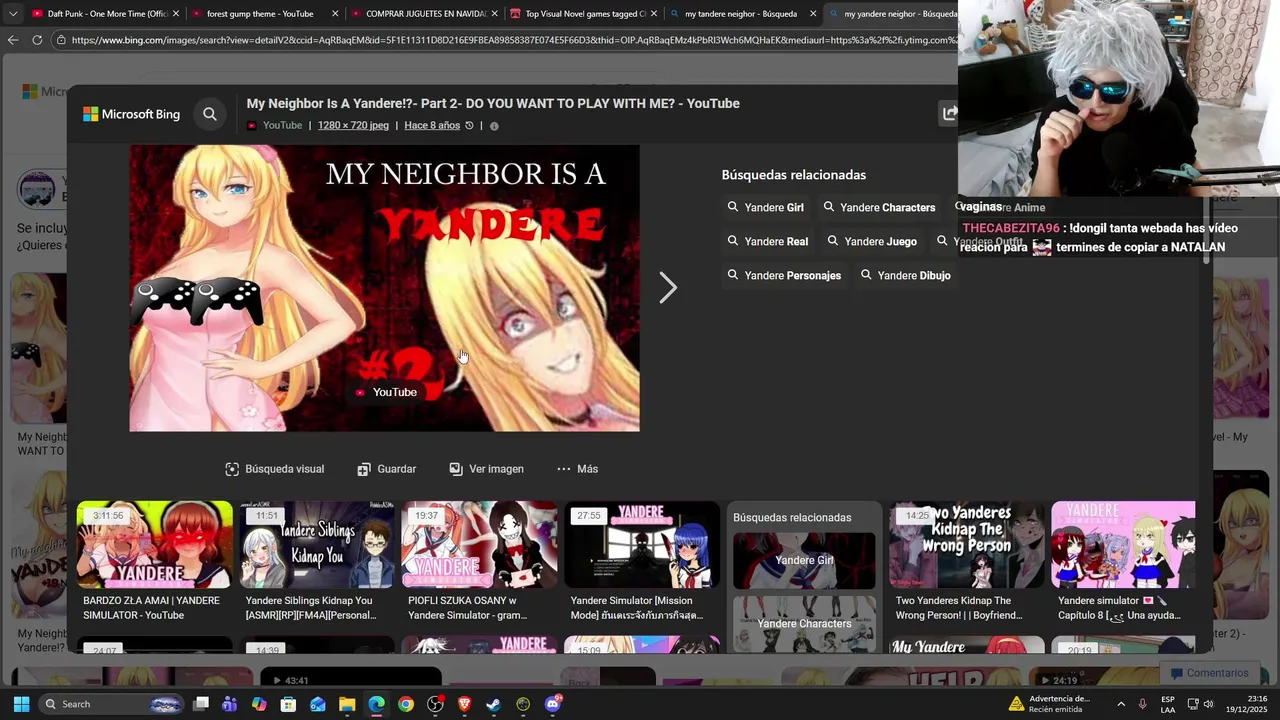Screen dimensions: 1280x720
Task: Open Task View on the taskbar
Action: pyautogui.click(x=201, y=704)
